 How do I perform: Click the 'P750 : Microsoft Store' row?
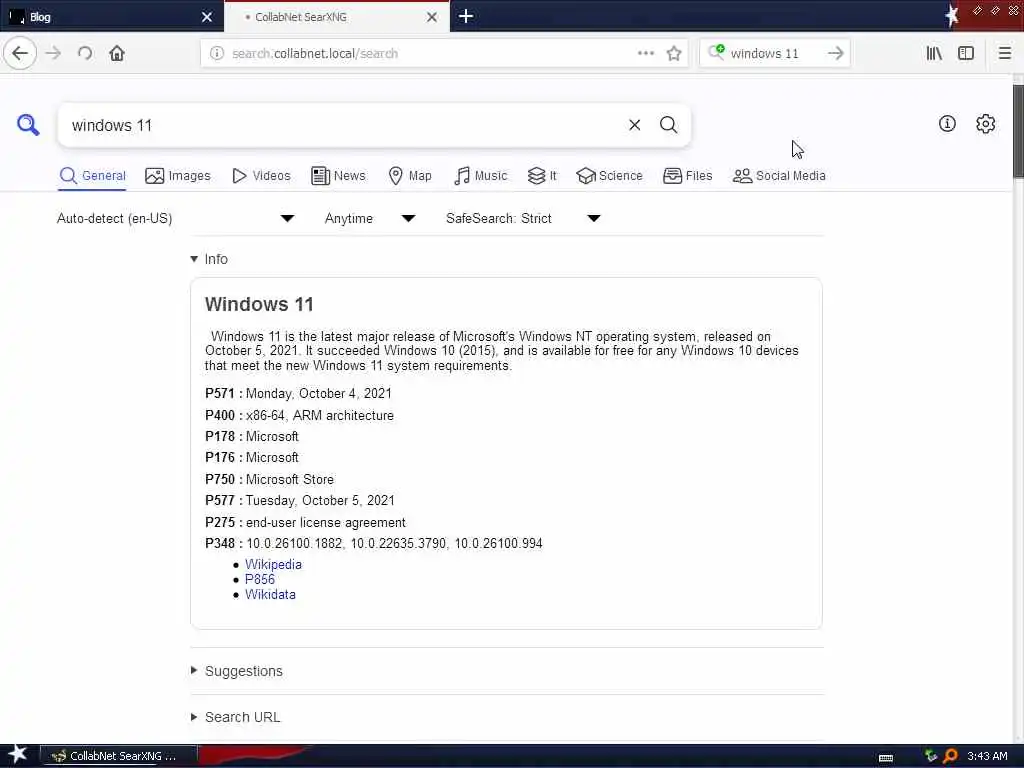point(269,479)
